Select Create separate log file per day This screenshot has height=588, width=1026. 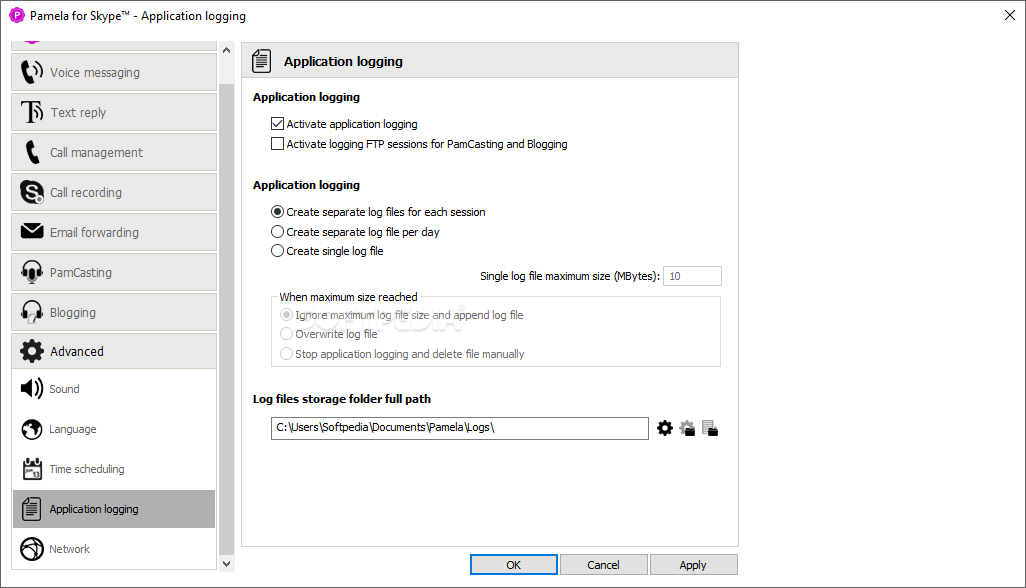click(x=277, y=232)
